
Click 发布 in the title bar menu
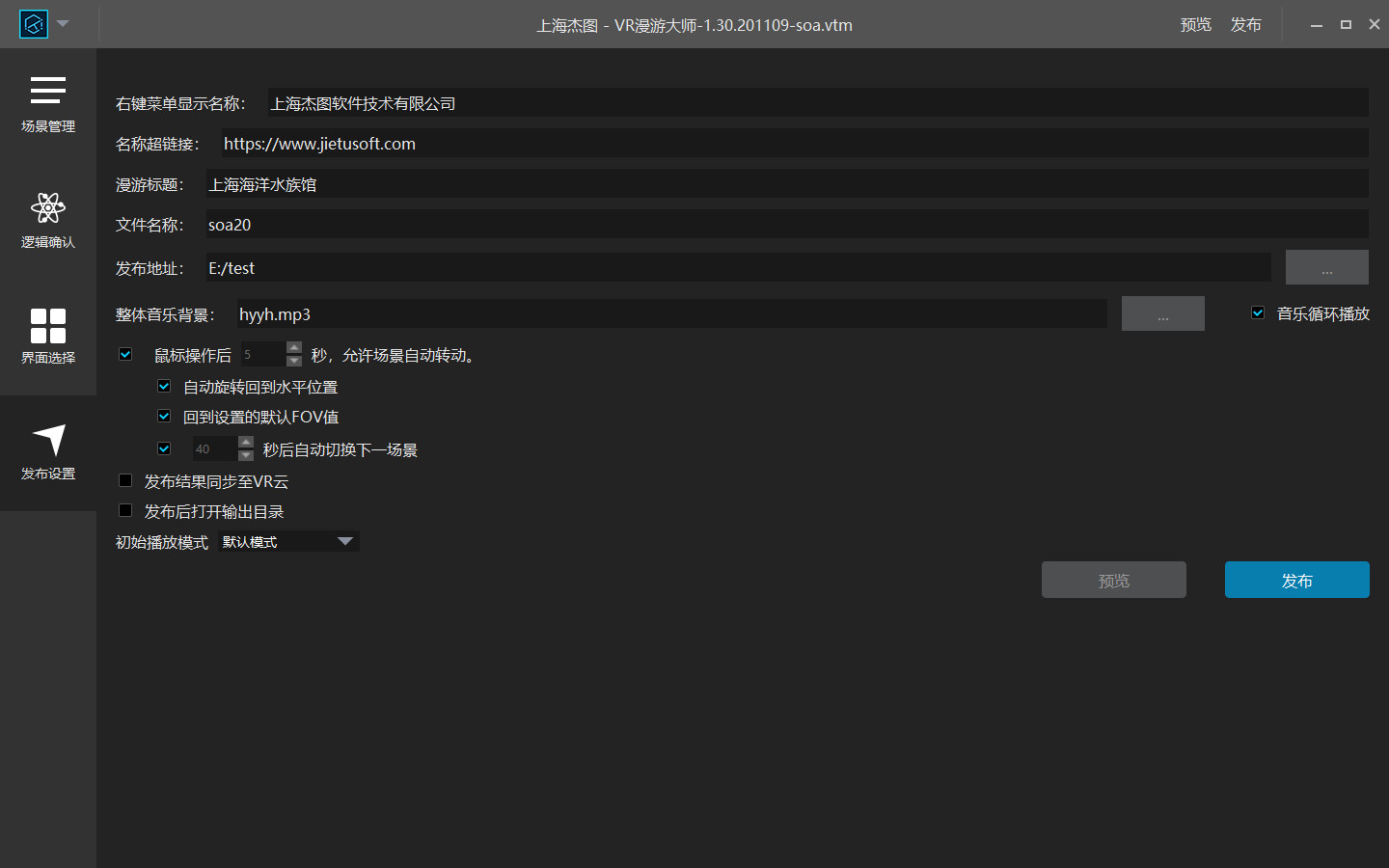(1245, 25)
